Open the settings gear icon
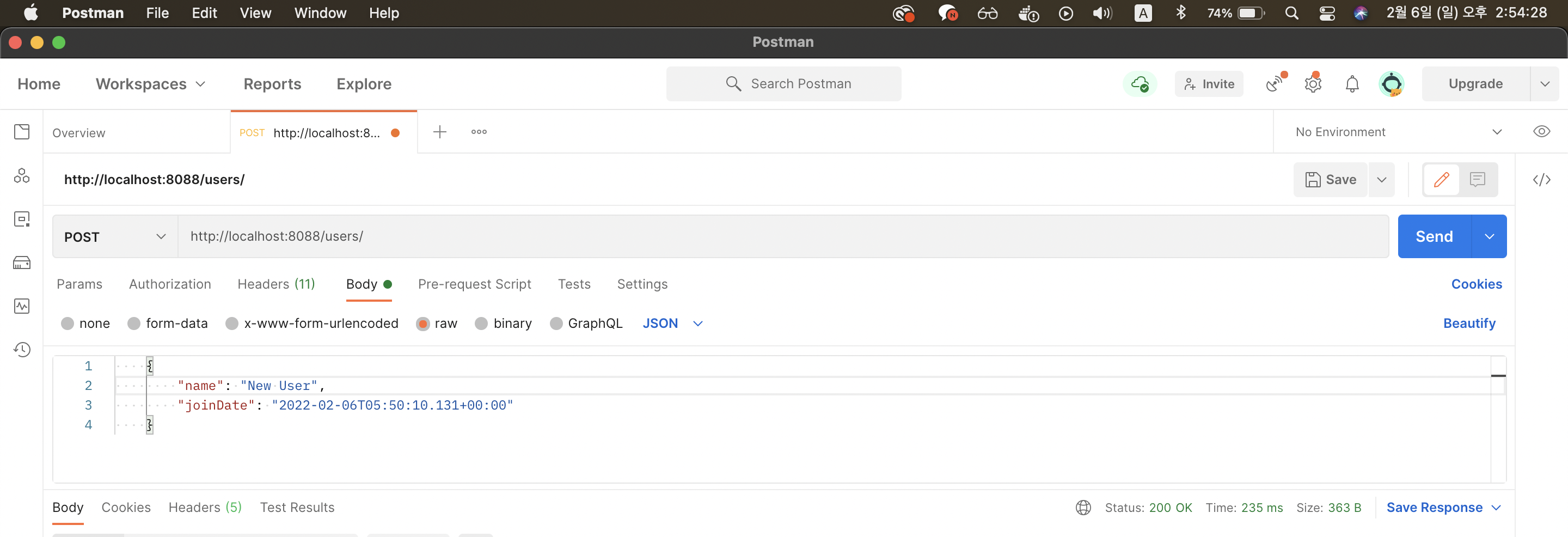This screenshot has height=537, width=1568. pos(1313,84)
